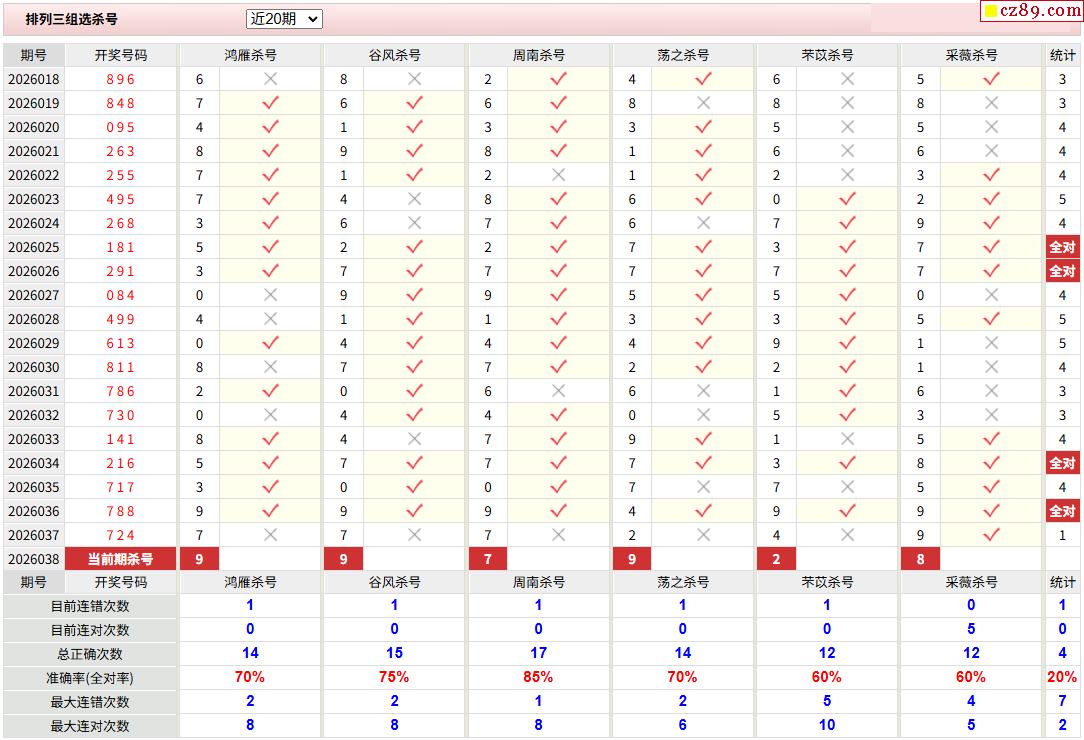Select the 采薇杀号 cross mark in row 2026027
This screenshot has width=1084, height=740.
[x=991, y=295]
